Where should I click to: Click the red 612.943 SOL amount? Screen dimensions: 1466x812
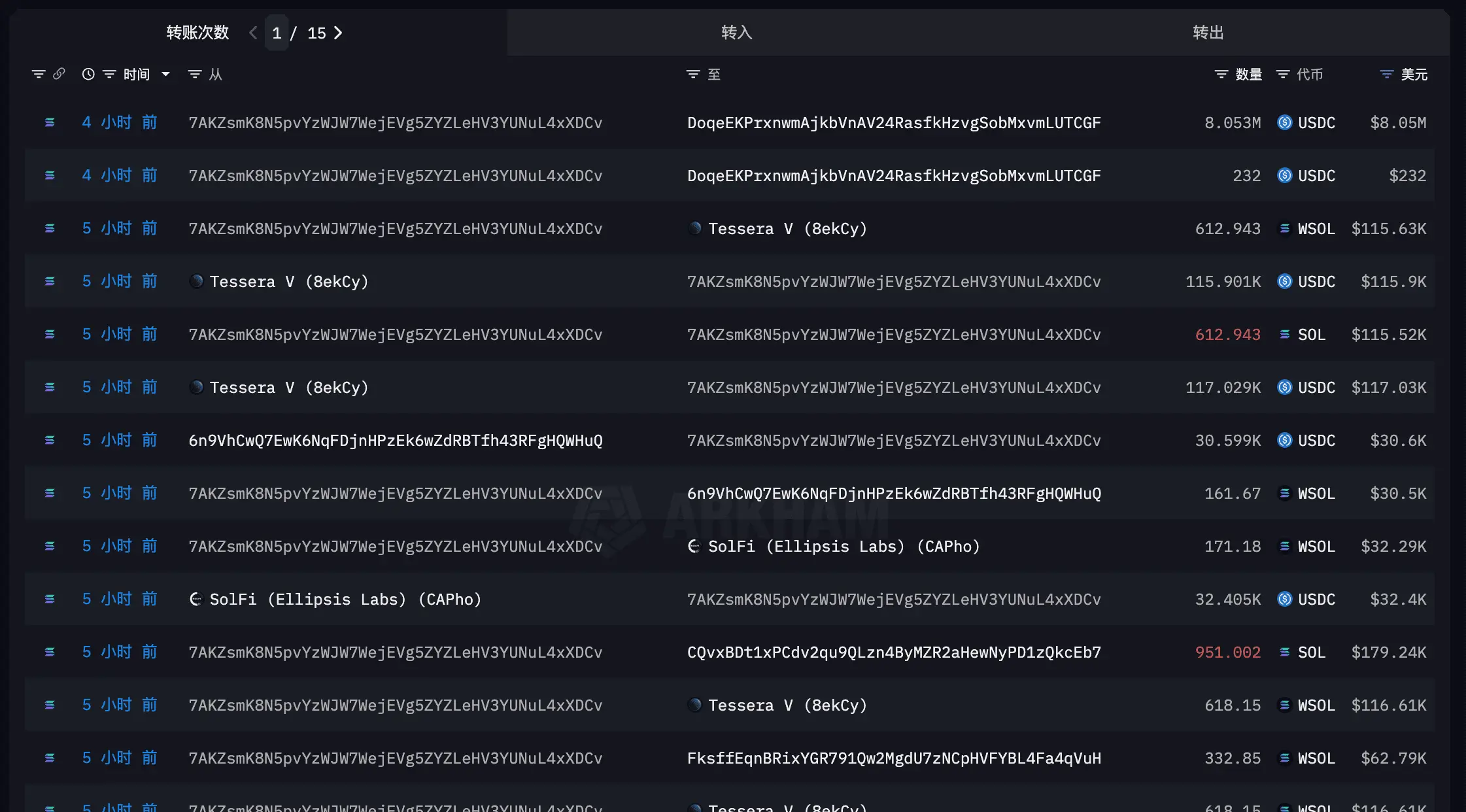pyautogui.click(x=1227, y=335)
